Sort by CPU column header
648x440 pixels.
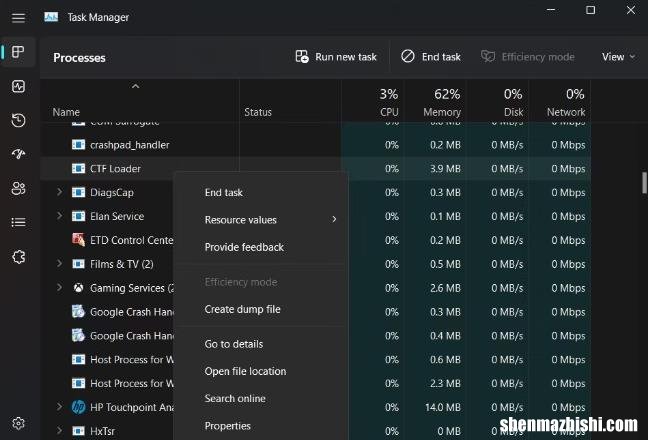point(373,101)
